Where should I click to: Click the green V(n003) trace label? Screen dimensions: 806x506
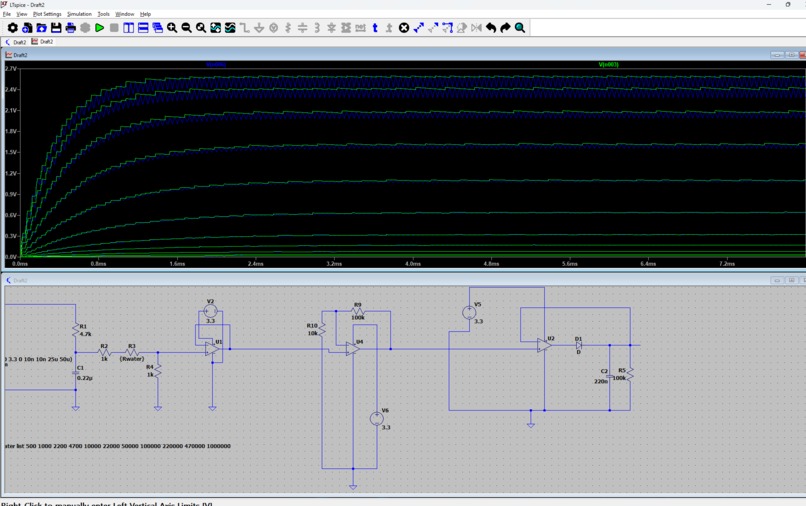[609, 65]
